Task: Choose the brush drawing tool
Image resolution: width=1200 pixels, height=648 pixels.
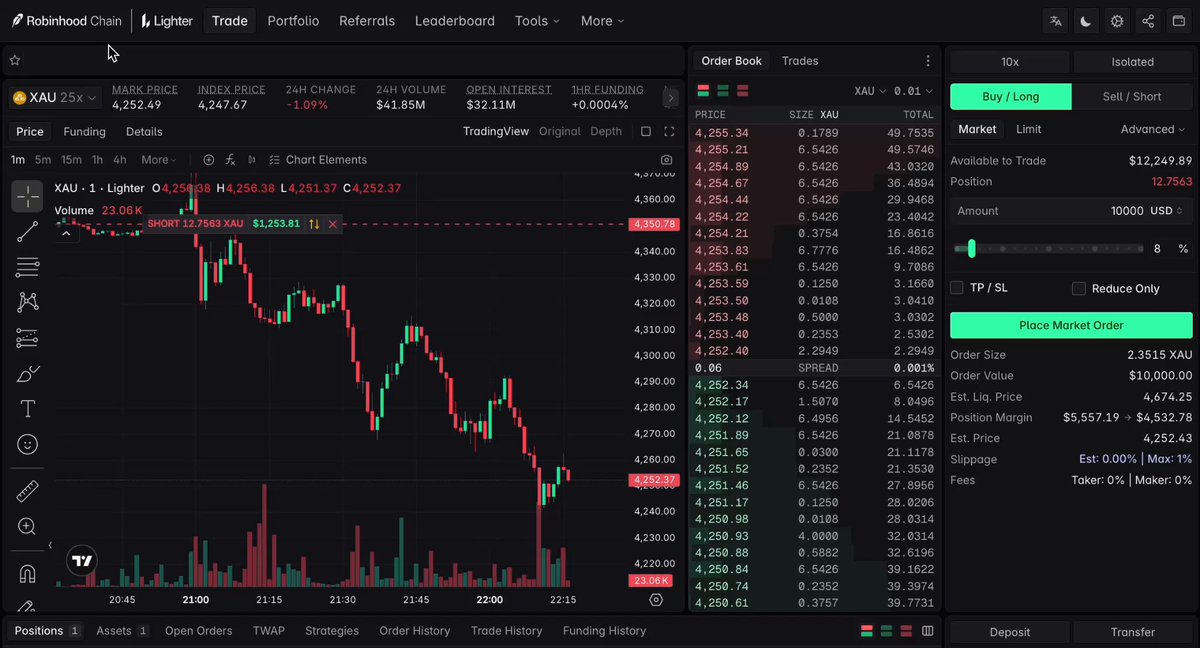Action: pyautogui.click(x=27, y=374)
